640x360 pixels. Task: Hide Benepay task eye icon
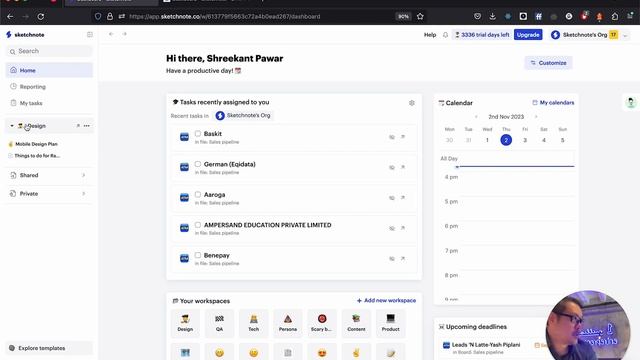(392, 259)
